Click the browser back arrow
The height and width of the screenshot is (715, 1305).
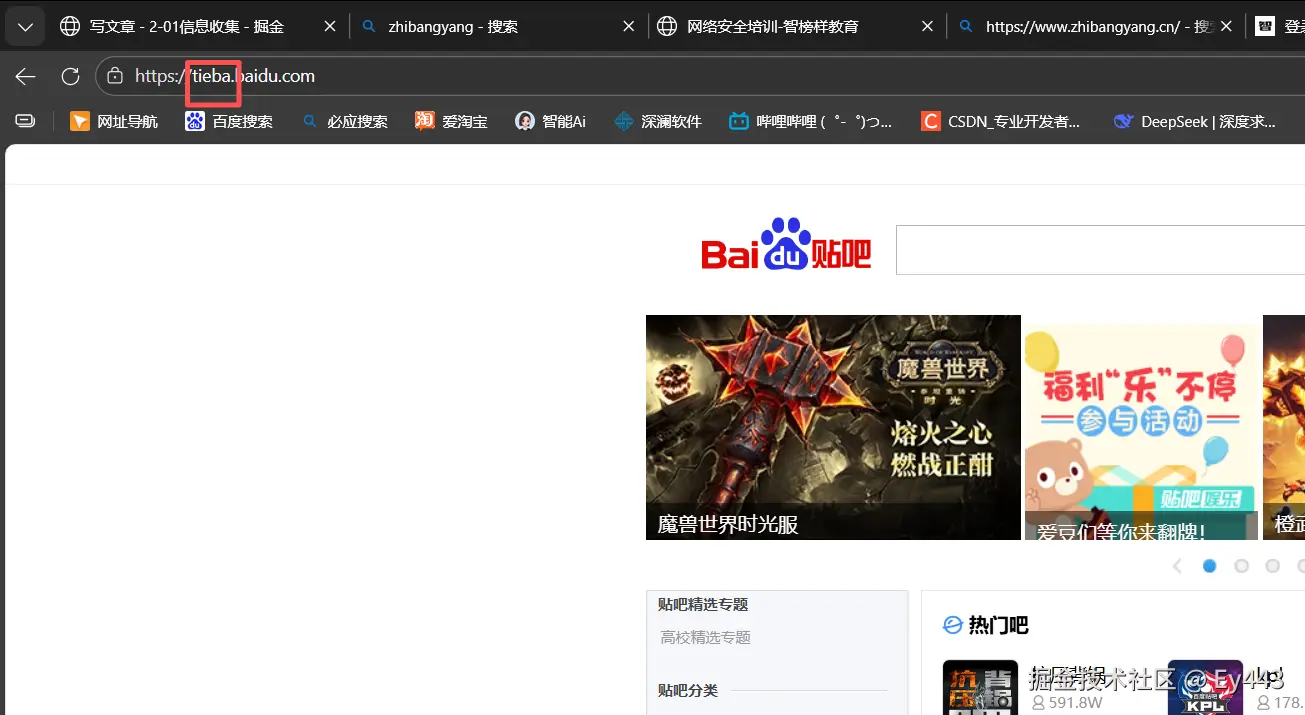coord(25,76)
